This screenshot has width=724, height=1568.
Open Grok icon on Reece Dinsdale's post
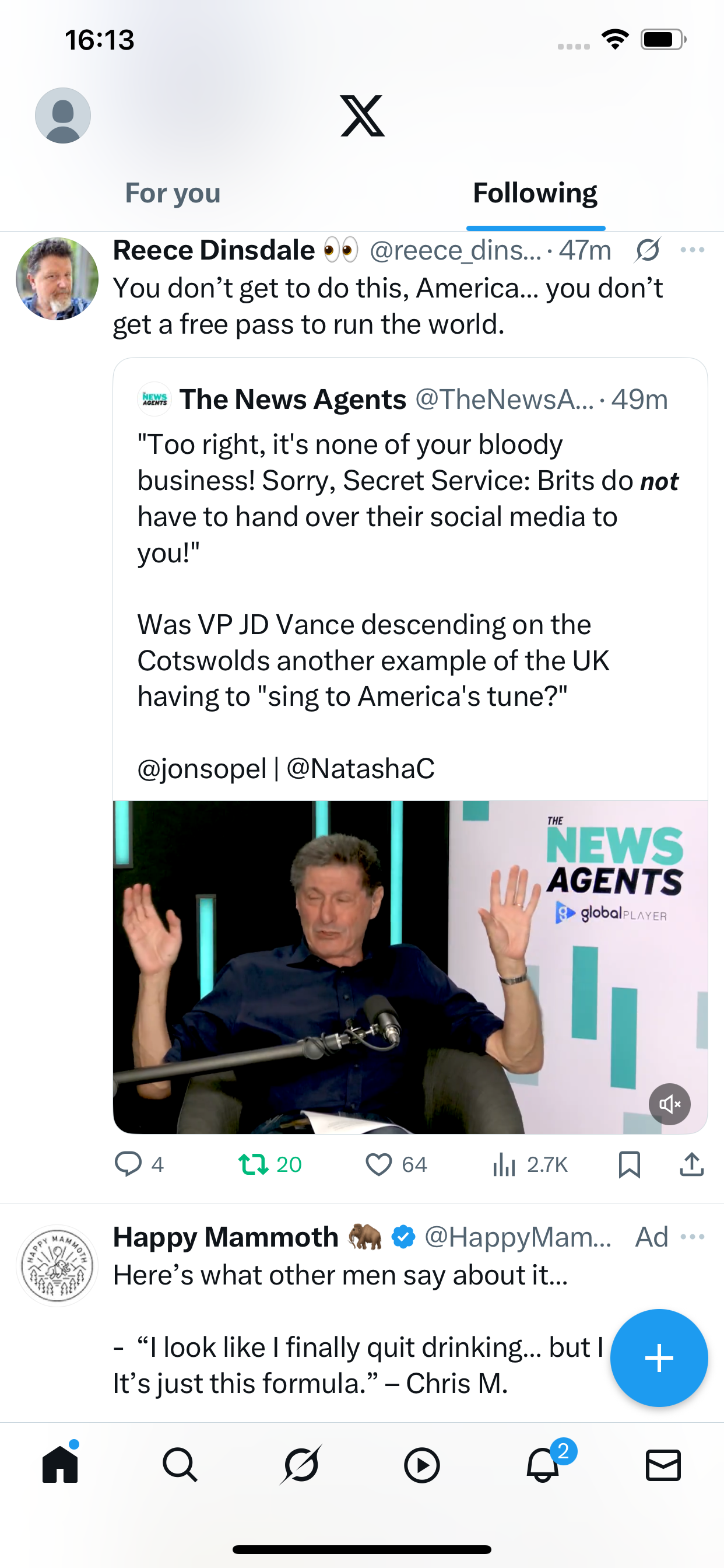pyautogui.click(x=647, y=250)
